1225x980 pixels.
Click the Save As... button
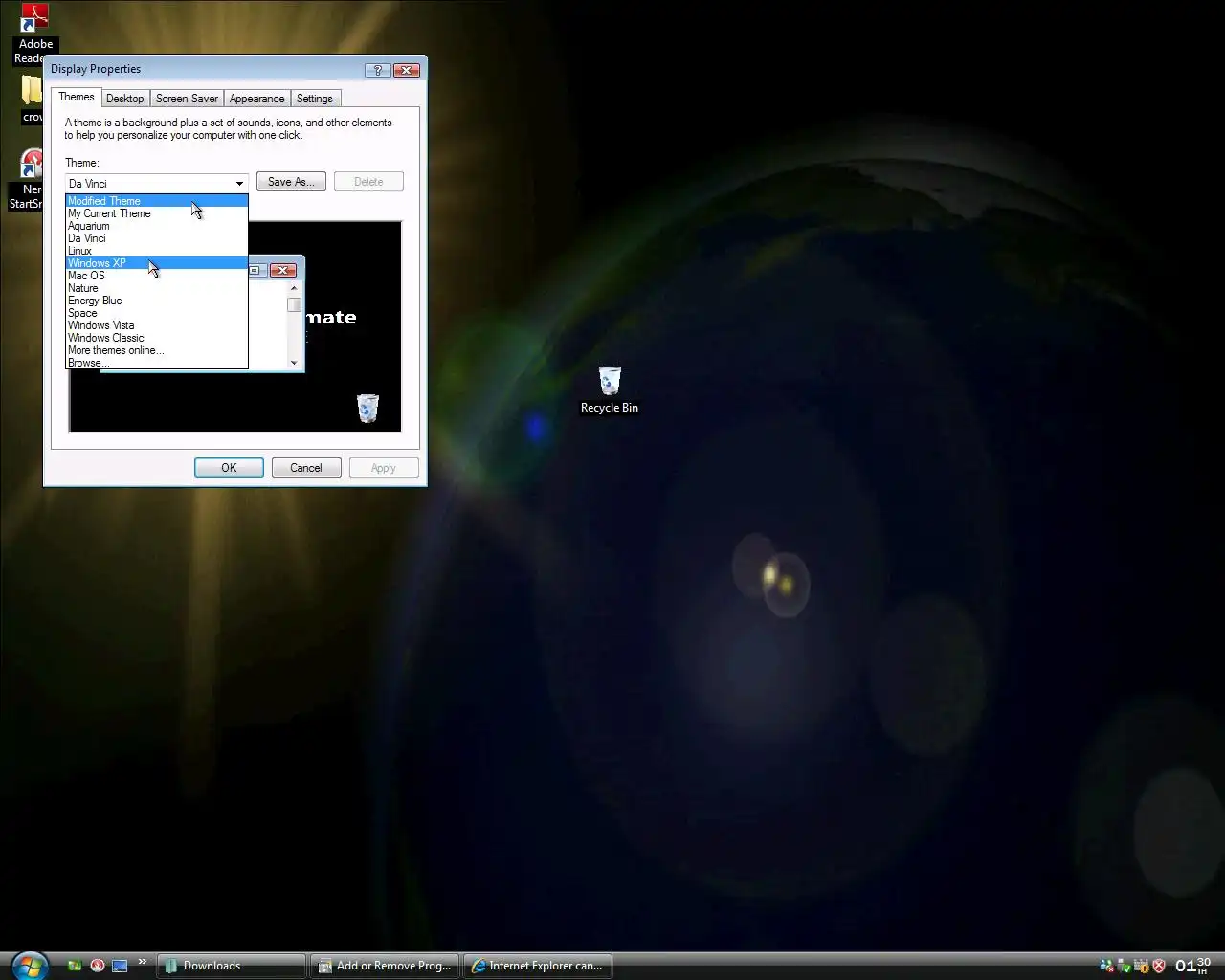(x=291, y=182)
